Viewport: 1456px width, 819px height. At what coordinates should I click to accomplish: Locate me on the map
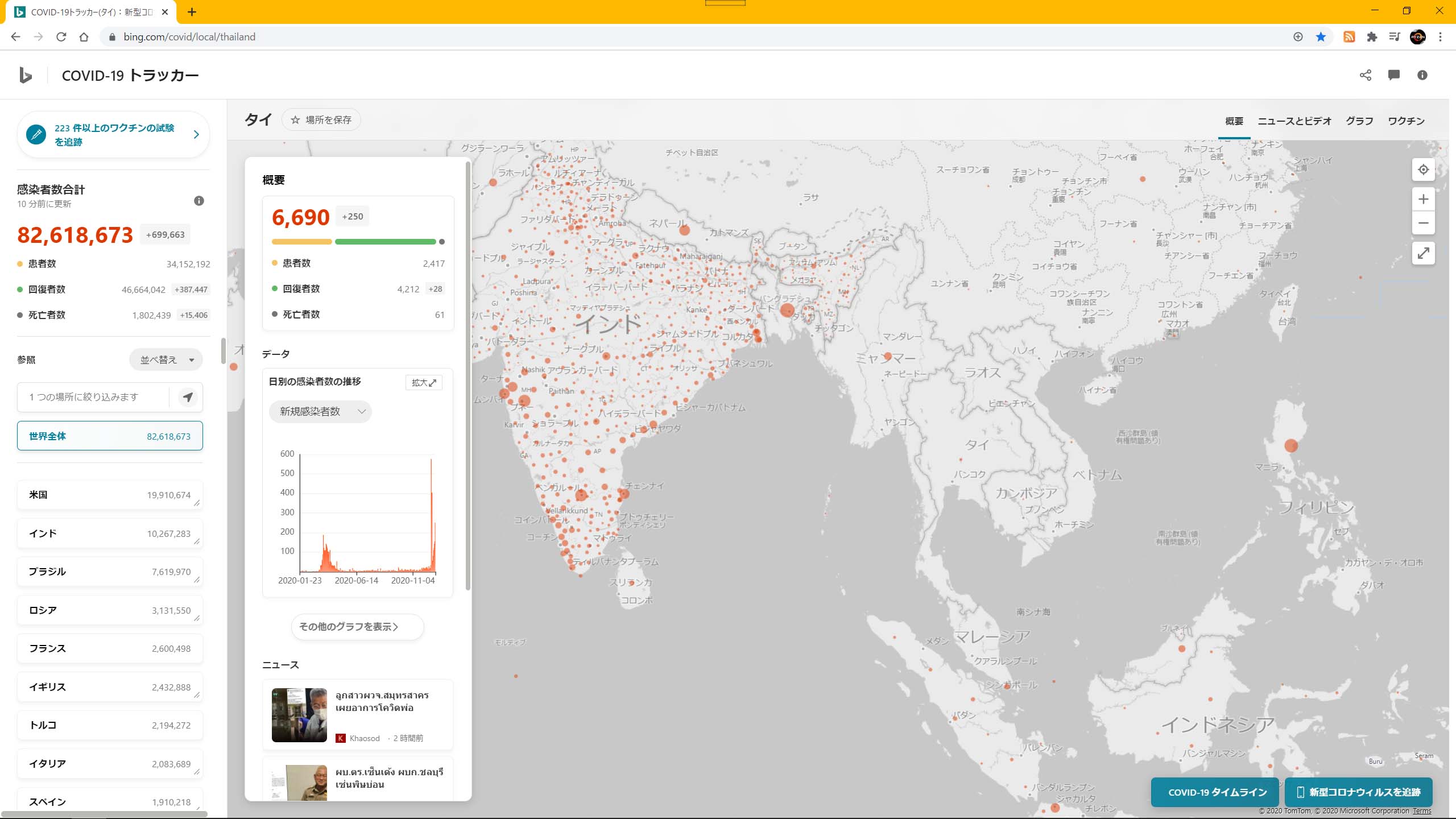tap(1424, 169)
